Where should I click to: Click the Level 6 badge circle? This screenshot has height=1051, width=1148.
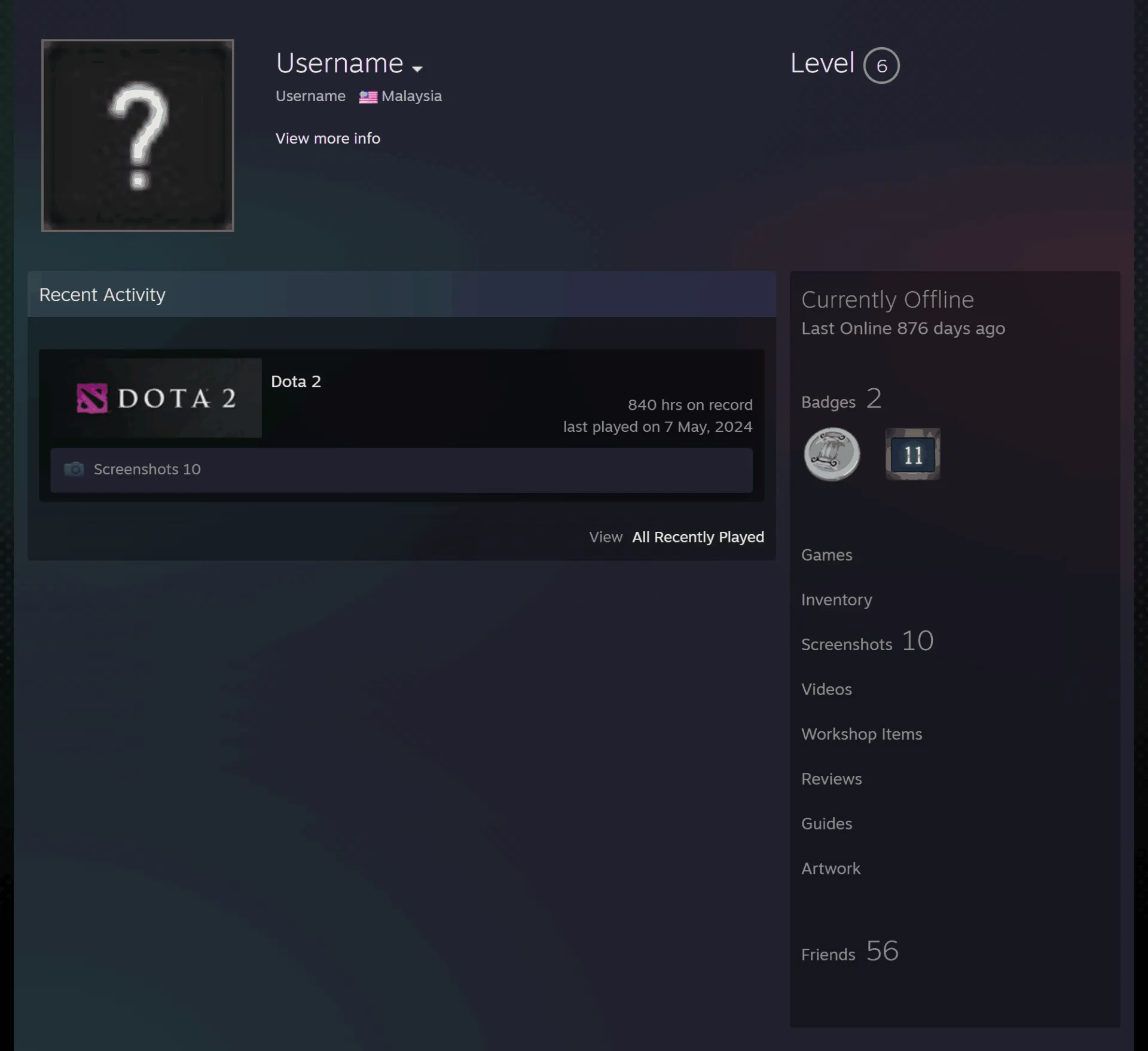click(881, 65)
